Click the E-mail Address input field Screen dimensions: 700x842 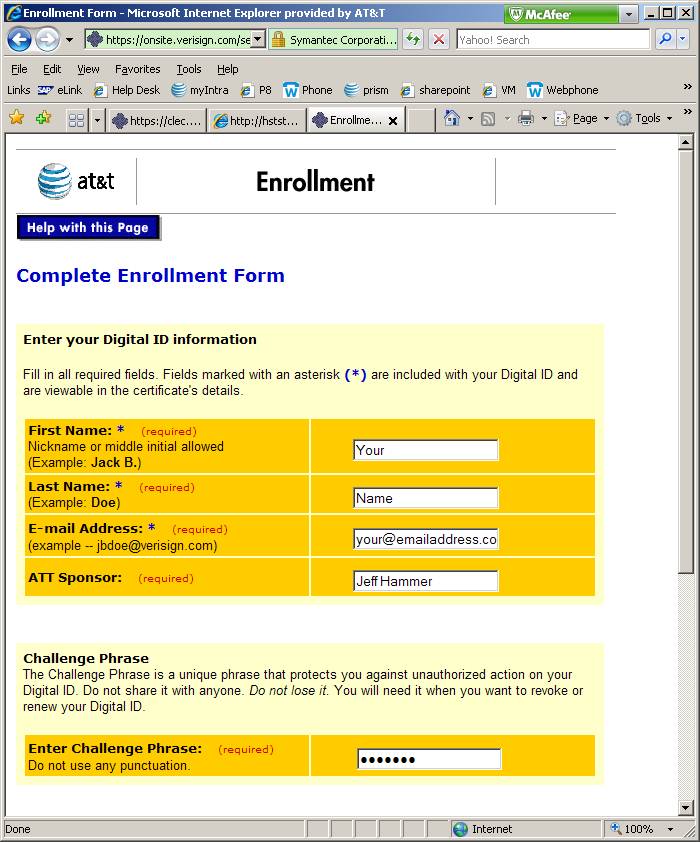426,539
